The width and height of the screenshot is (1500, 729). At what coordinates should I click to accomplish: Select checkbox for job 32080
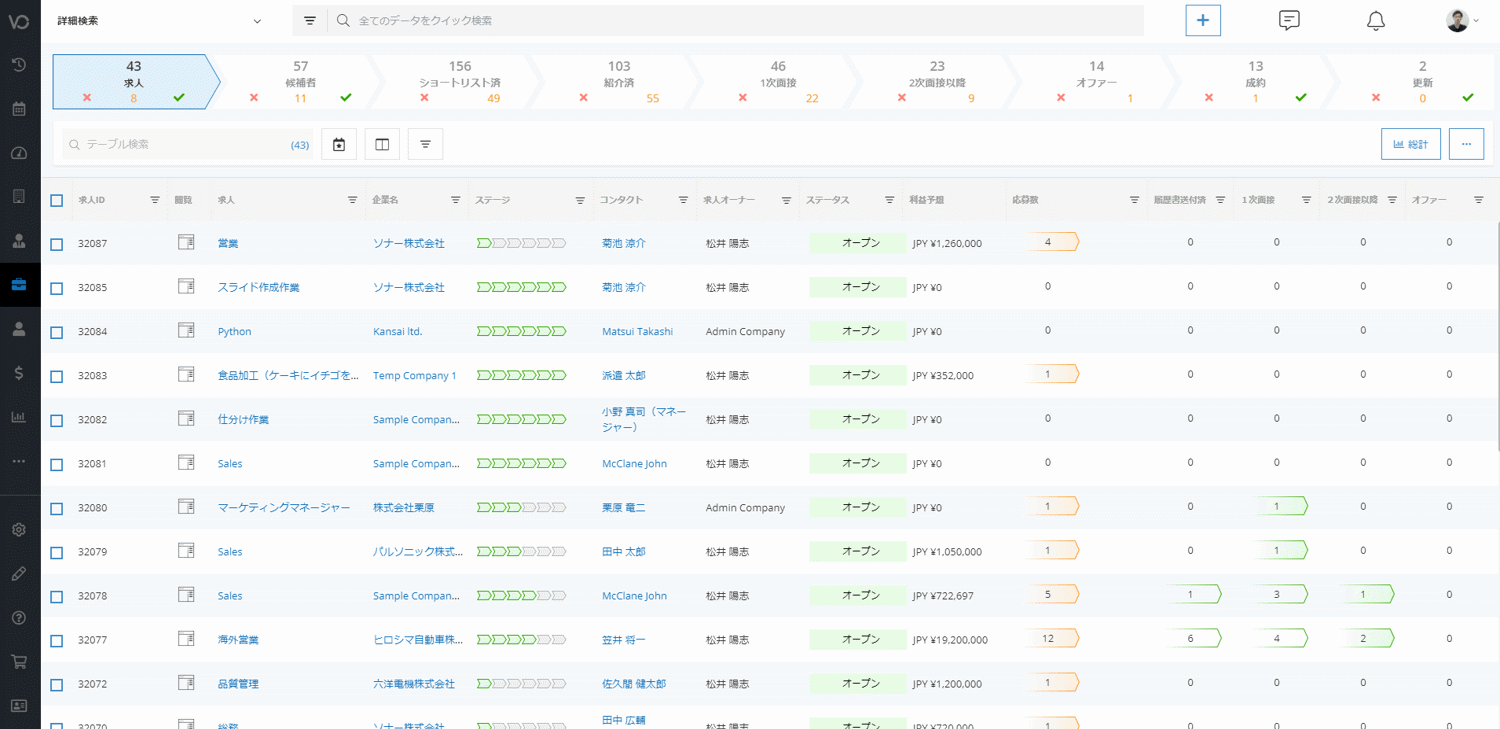pyautogui.click(x=57, y=508)
